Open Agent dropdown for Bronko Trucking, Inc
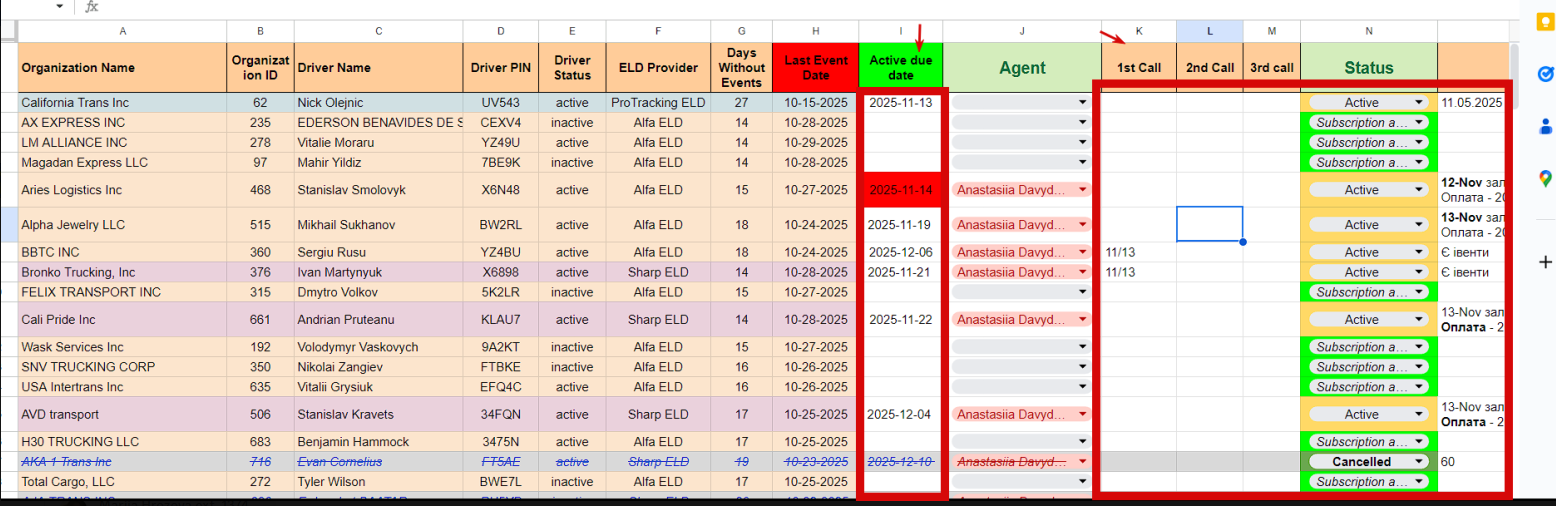This screenshot has height=506, width=1556. coord(1082,272)
